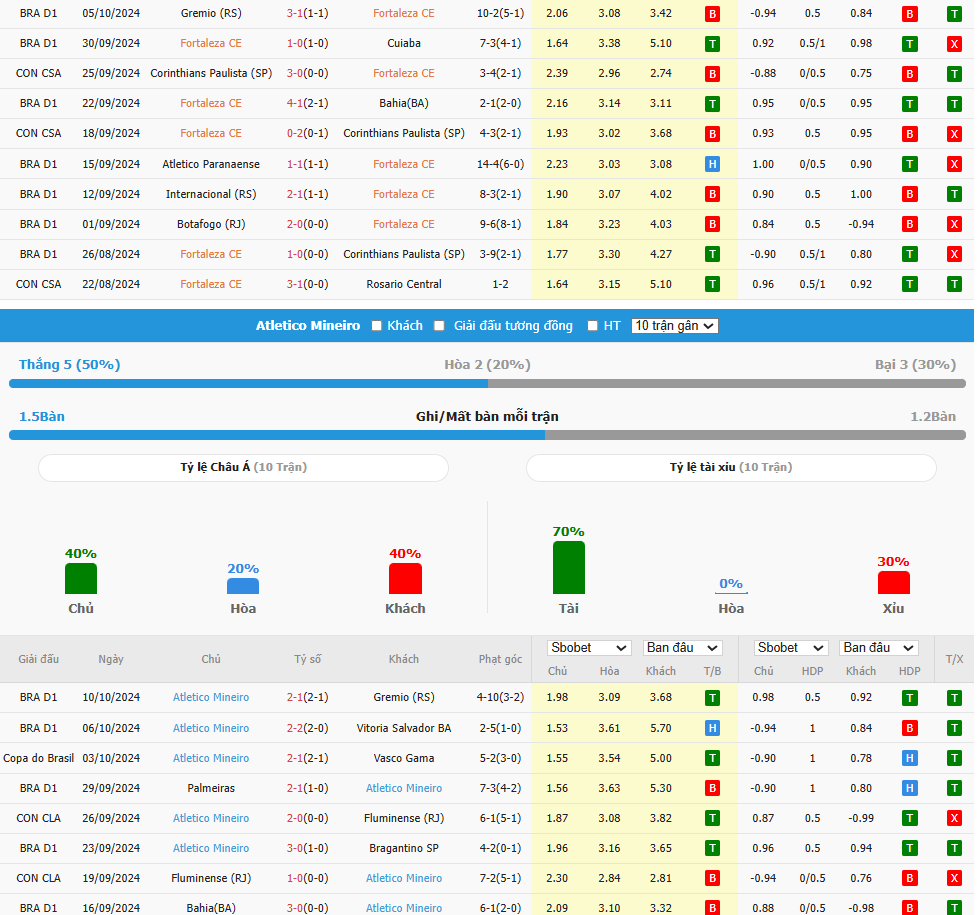Click the green T handicap badge in the 15/09/2024 Atletico Paranaense row

pos(910,164)
